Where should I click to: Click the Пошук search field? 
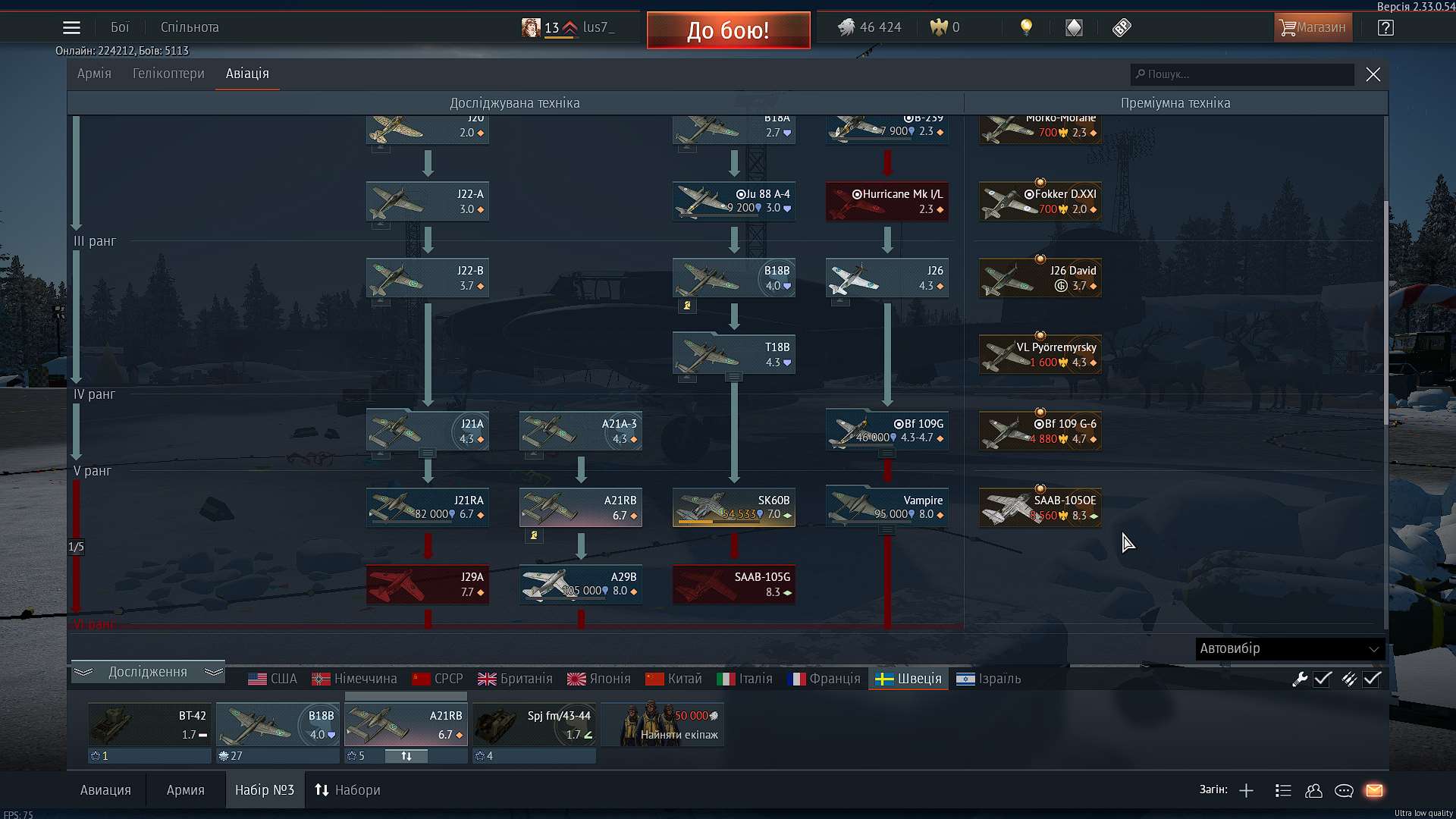pos(1242,74)
